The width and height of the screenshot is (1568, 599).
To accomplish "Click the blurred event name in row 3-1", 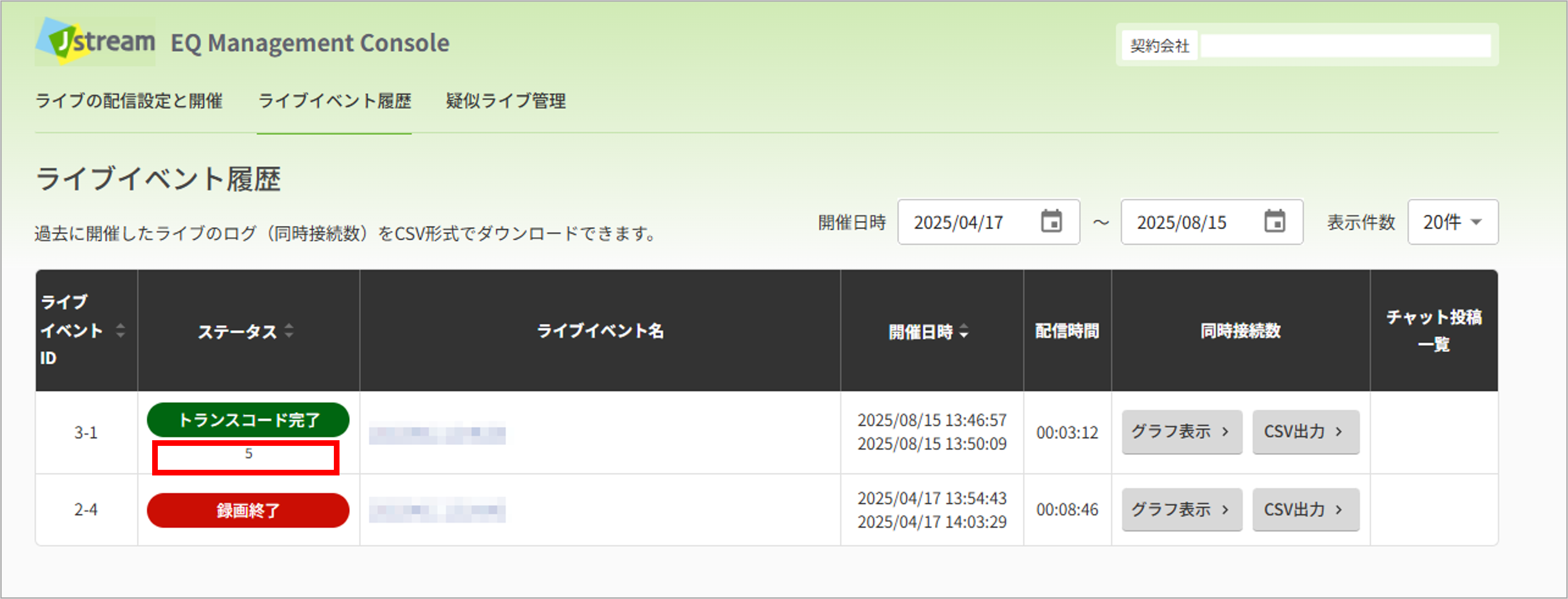I will [x=437, y=433].
